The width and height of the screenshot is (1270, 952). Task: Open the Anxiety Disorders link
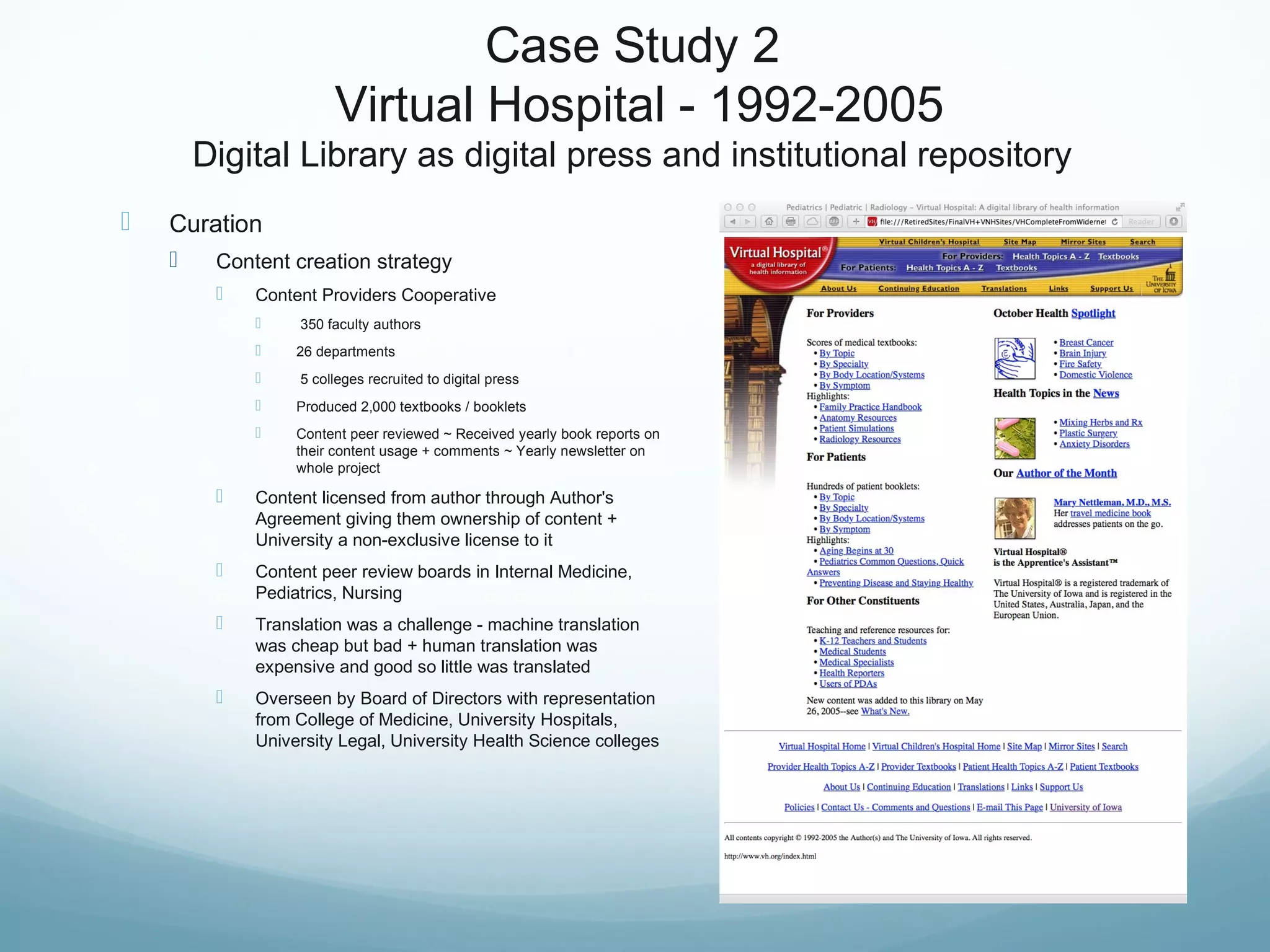(x=1094, y=444)
